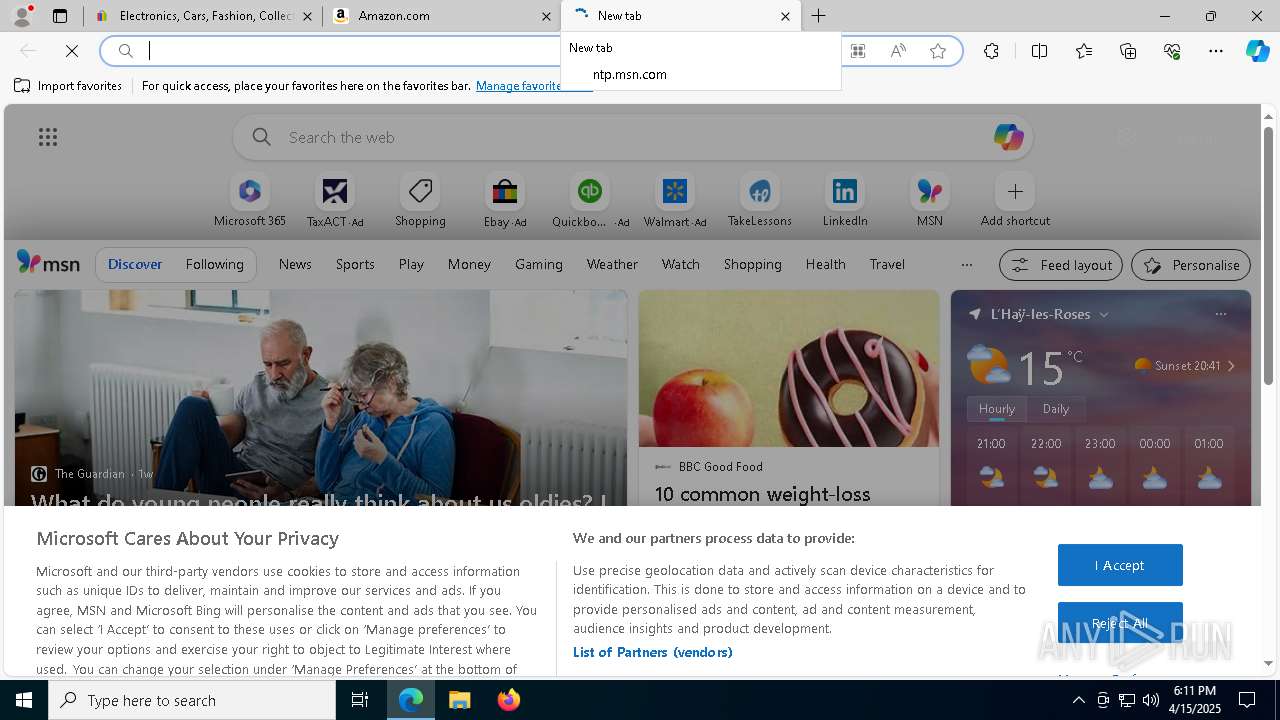Expand the Sunset 20:41 arrow
Image resolution: width=1280 pixels, height=720 pixels.
(x=1231, y=366)
